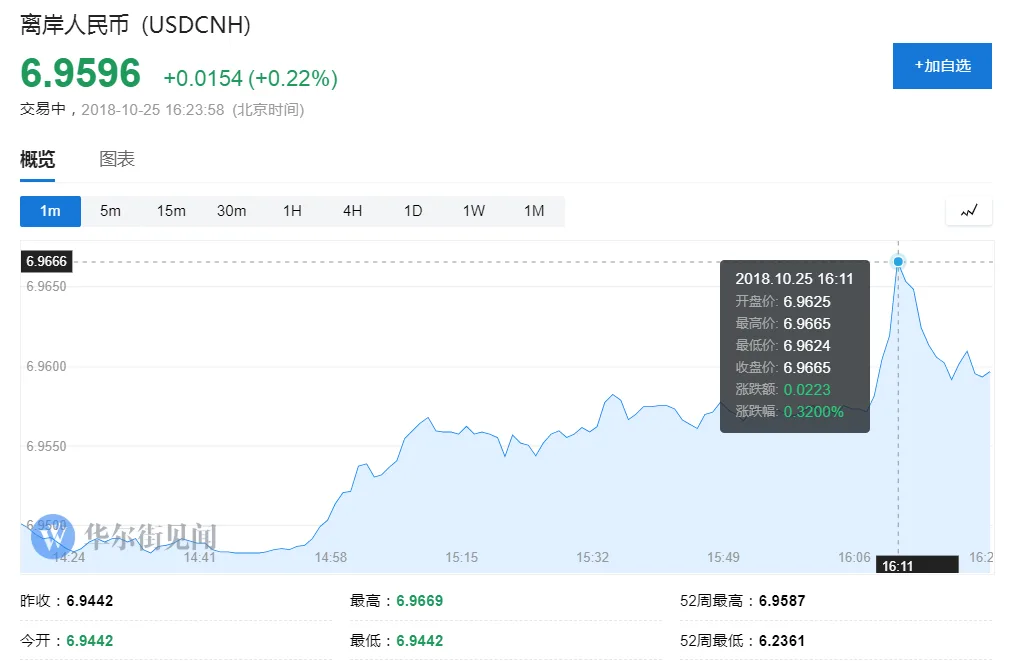Image resolution: width=1017 pixels, height=661 pixels.
Task: Click the 最高 6.9669 value
Action: [x=420, y=601]
